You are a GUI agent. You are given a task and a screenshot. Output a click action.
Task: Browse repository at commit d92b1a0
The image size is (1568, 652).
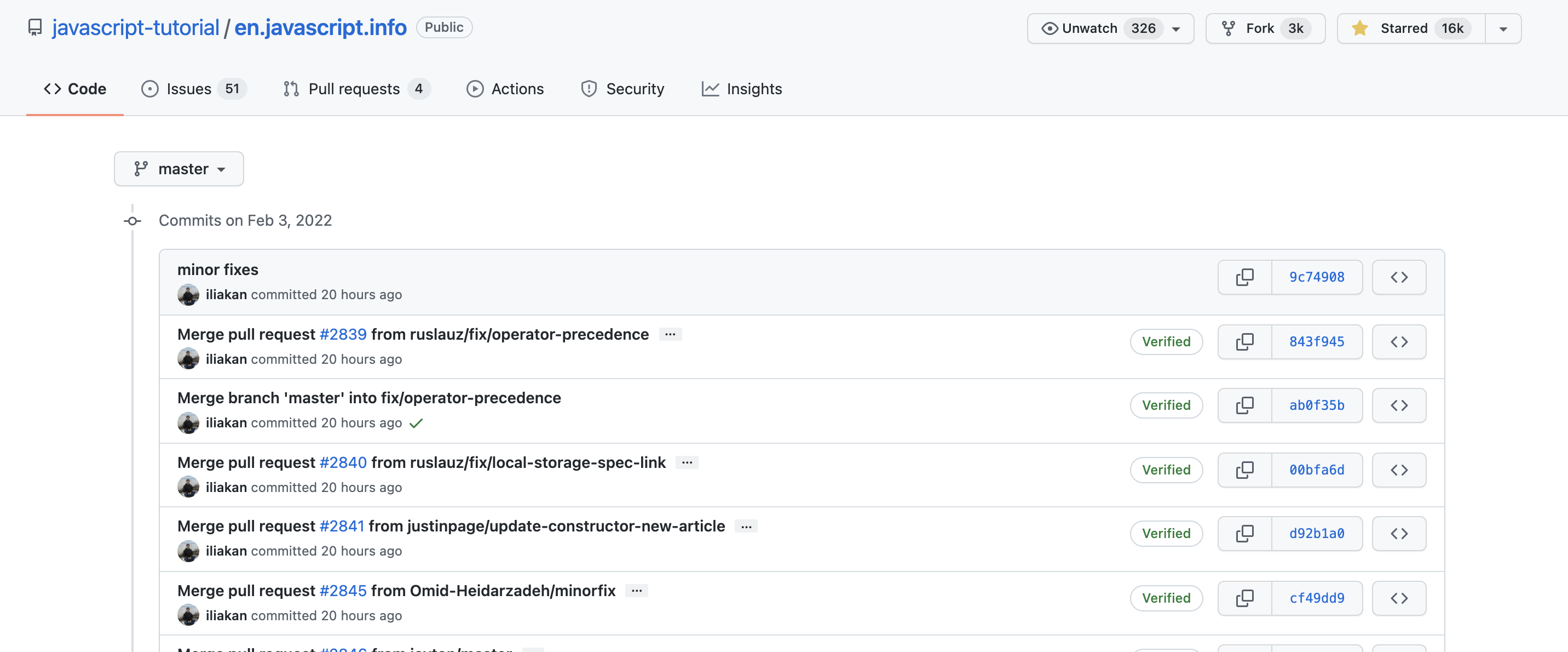(1398, 534)
